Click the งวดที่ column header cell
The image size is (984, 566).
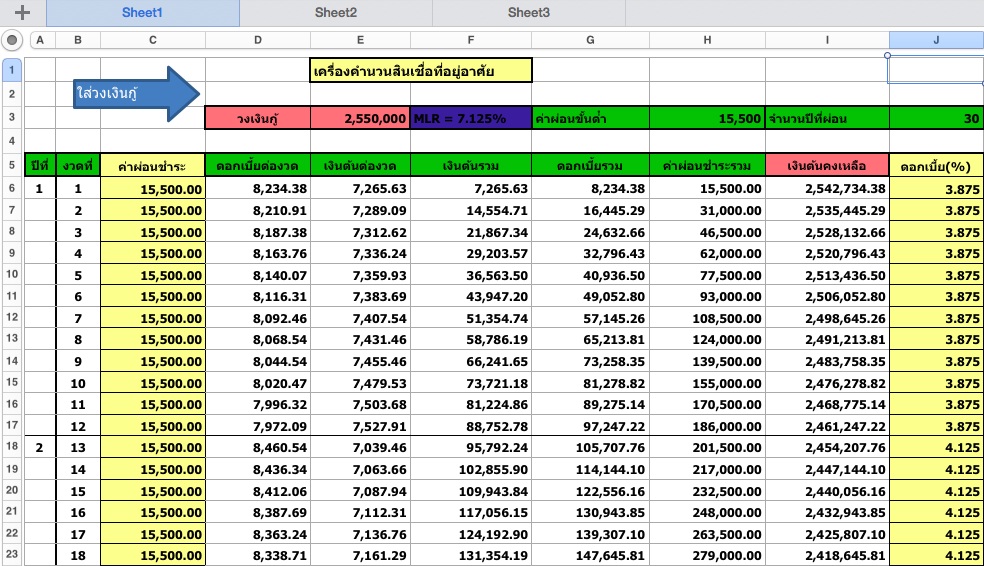pyautogui.click(x=78, y=166)
